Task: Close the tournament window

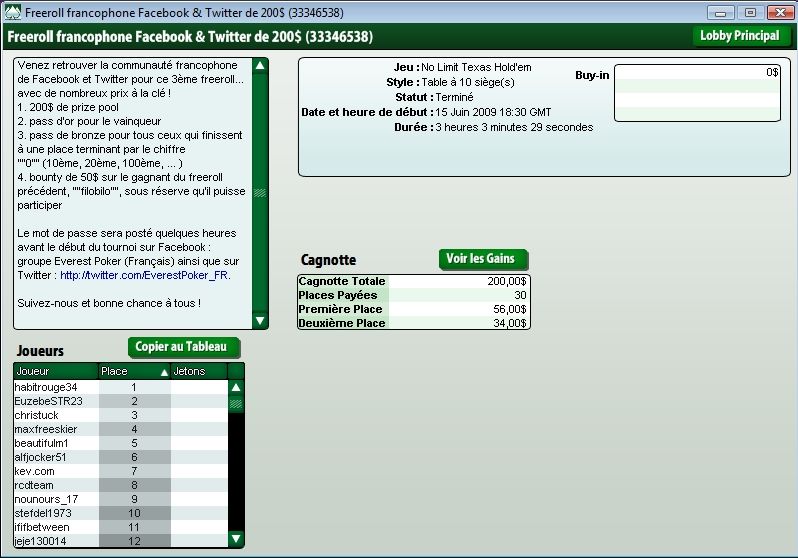Action: pyautogui.click(x=780, y=12)
